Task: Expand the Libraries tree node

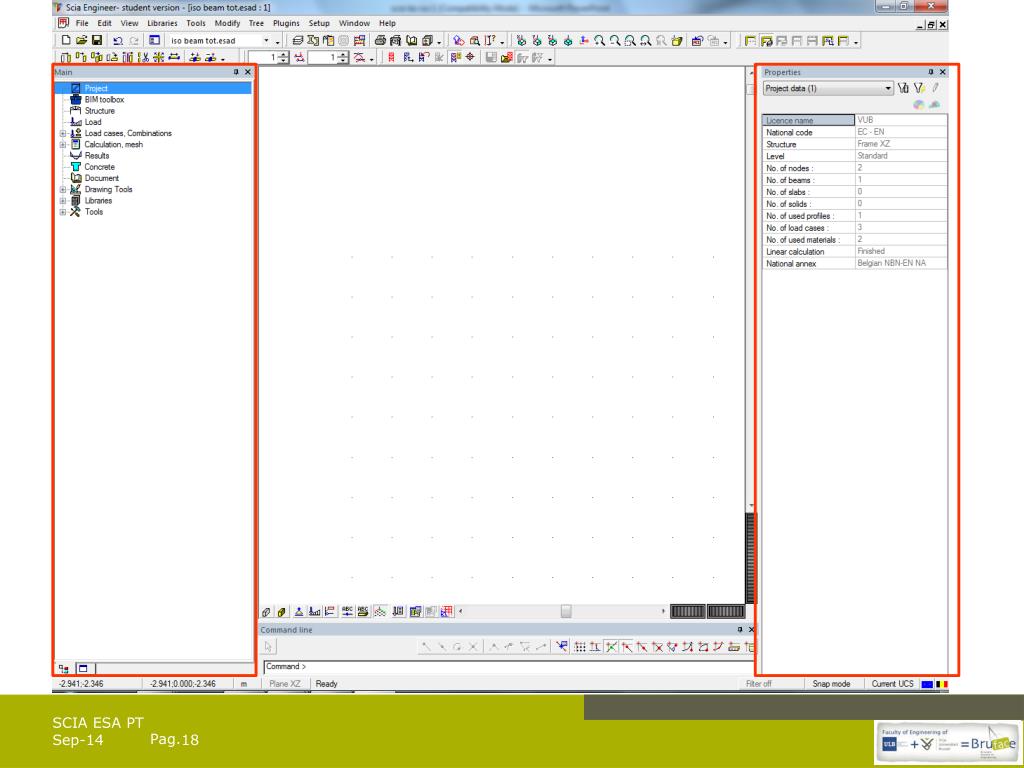Action: (63, 200)
